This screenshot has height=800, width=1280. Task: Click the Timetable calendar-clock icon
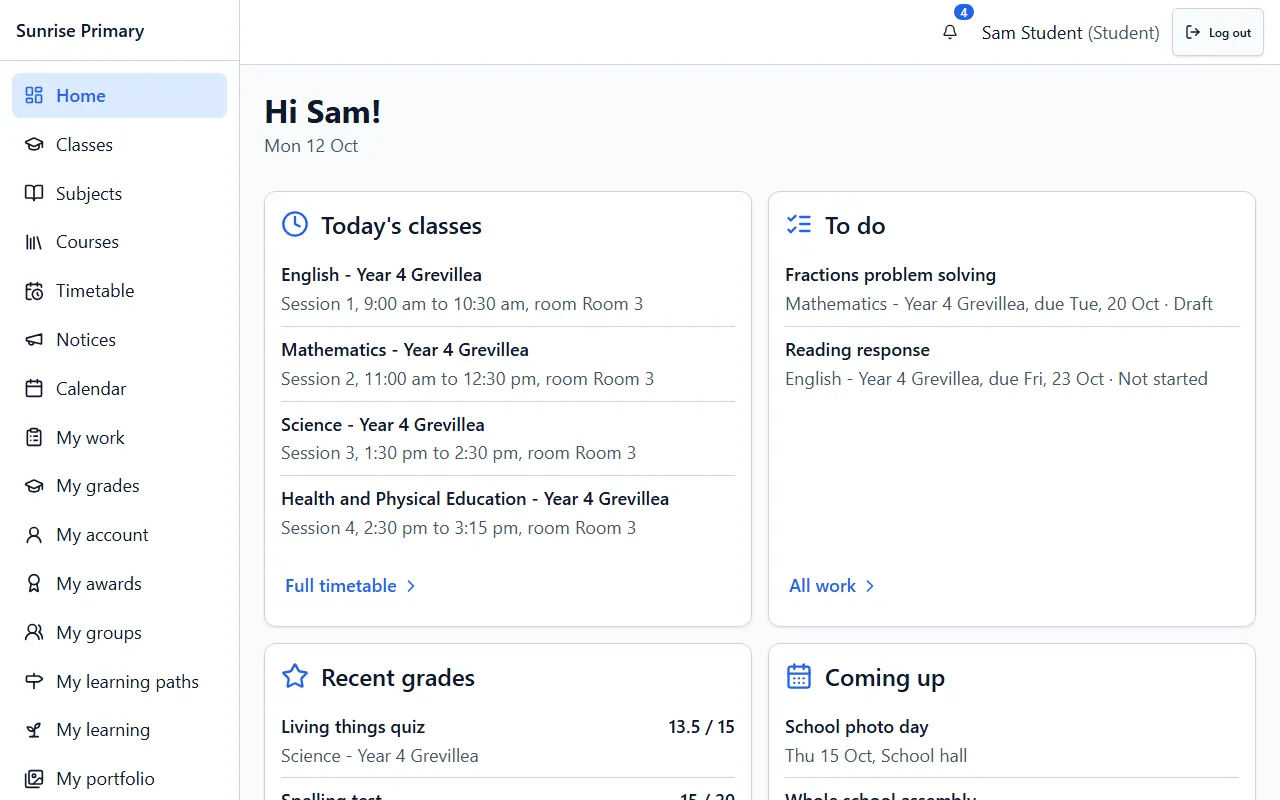pyautogui.click(x=34, y=291)
